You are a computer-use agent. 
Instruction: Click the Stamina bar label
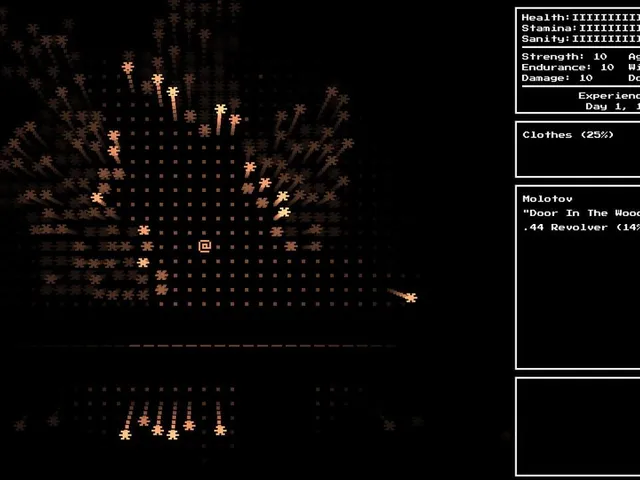coord(549,28)
